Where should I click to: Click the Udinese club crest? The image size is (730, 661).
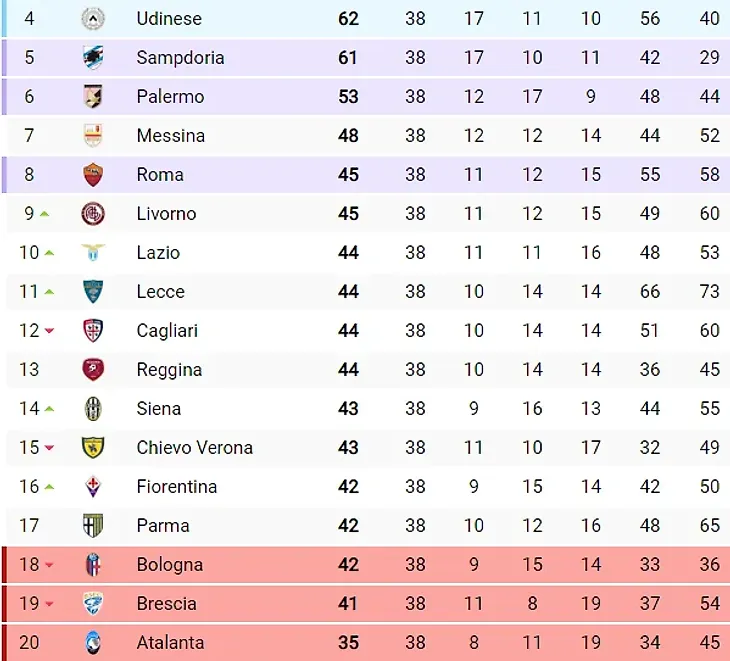pos(93,18)
